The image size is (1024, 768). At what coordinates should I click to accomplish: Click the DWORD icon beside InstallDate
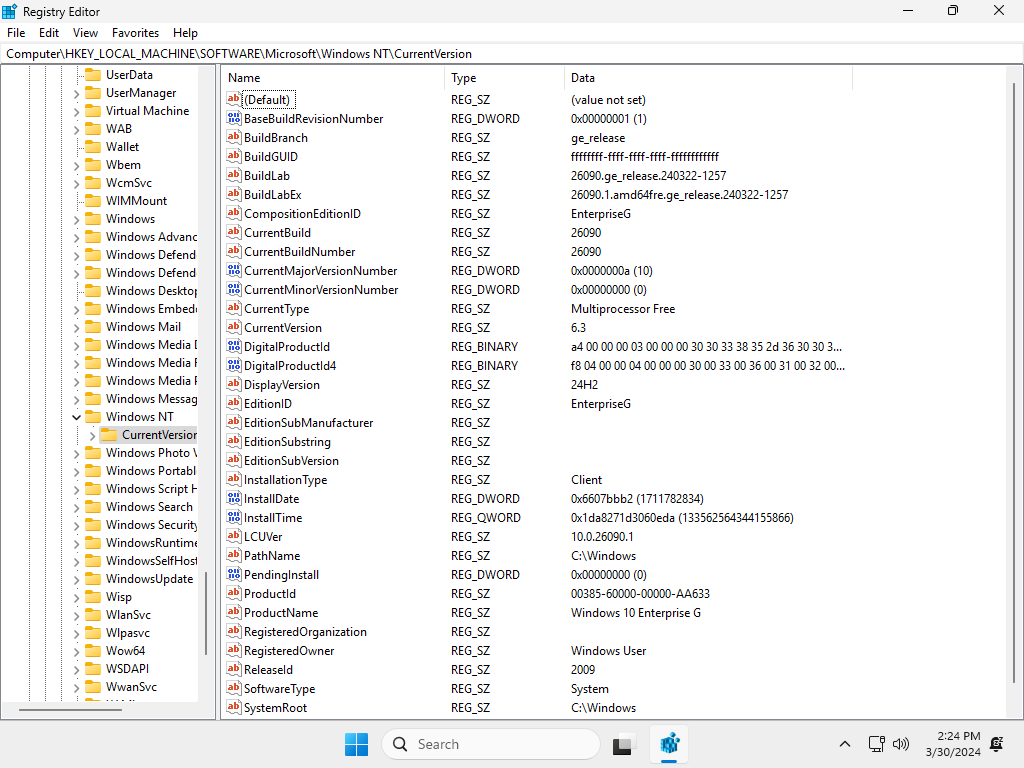tap(234, 498)
